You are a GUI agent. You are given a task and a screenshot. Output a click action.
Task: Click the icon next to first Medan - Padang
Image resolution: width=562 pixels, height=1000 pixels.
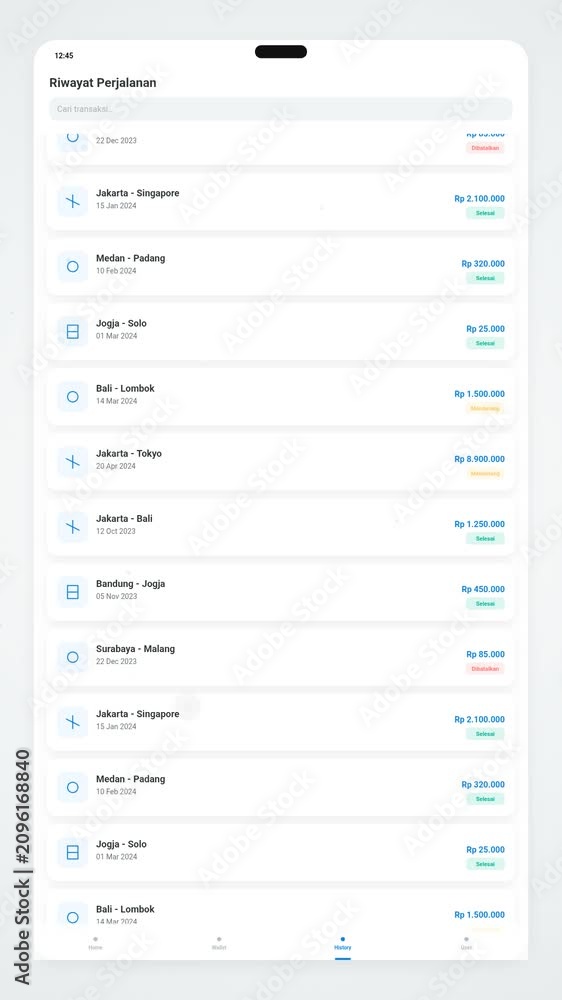[73, 267]
